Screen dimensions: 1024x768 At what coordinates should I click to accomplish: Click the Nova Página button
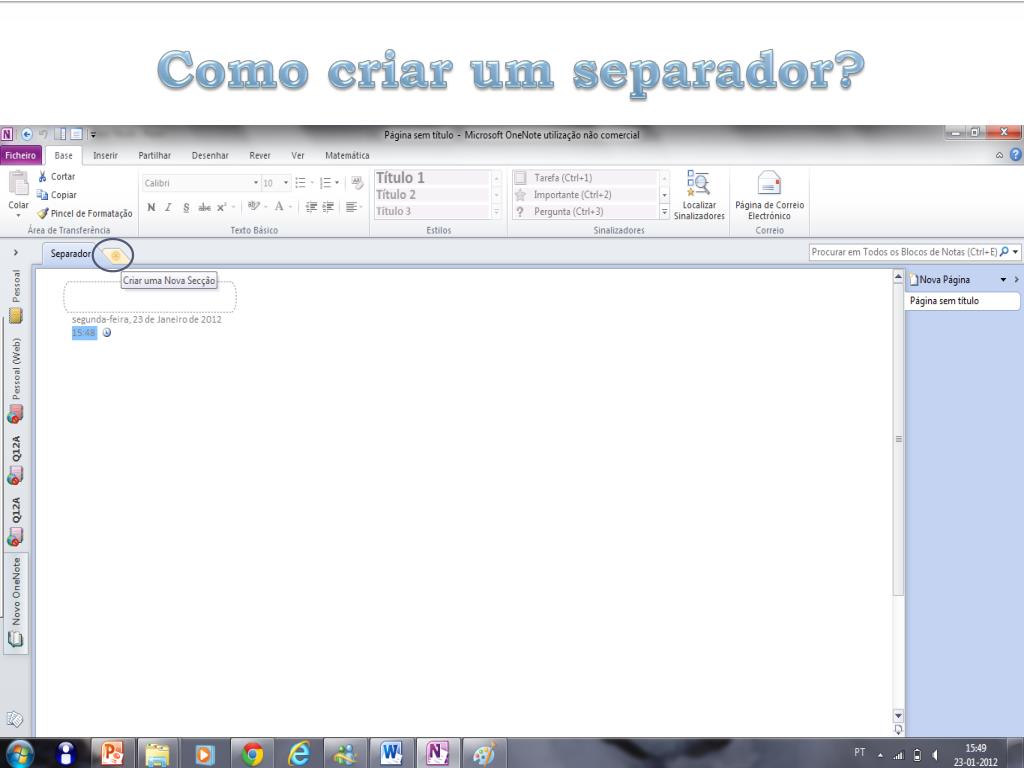(940, 280)
